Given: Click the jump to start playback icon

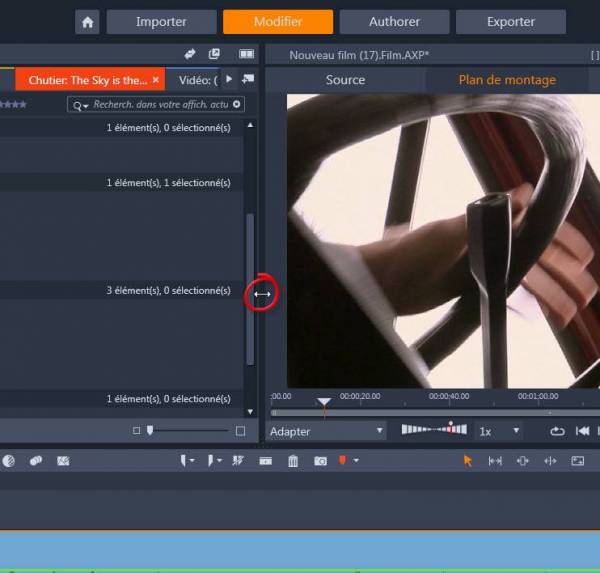Looking at the screenshot, I should click(583, 432).
